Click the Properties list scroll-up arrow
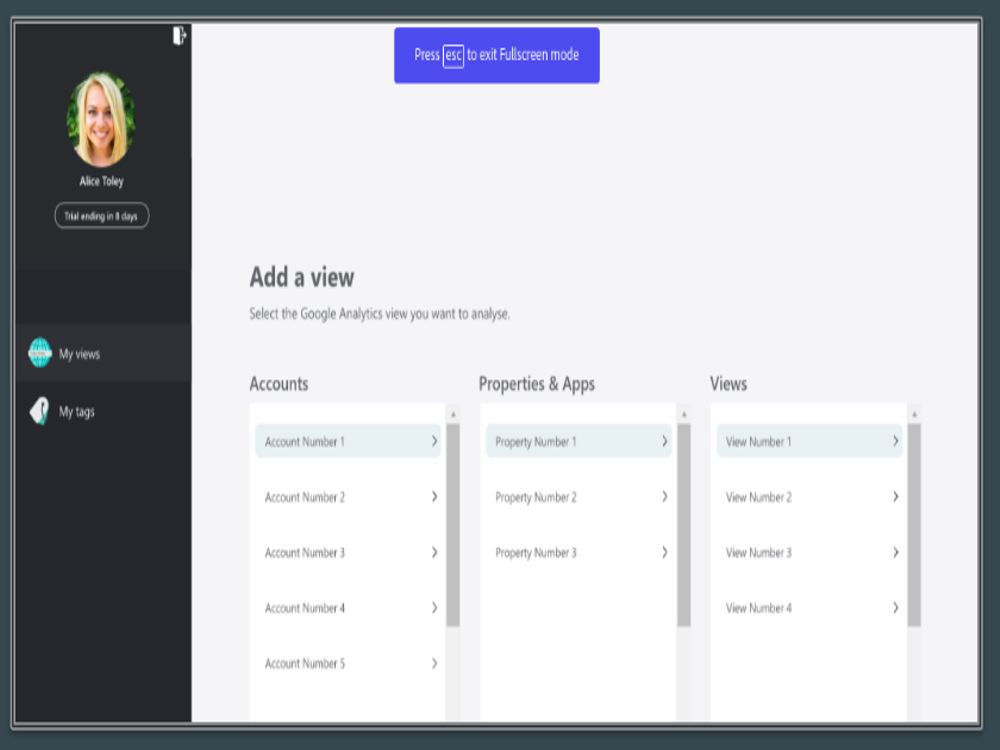The image size is (1000, 750). 684,415
